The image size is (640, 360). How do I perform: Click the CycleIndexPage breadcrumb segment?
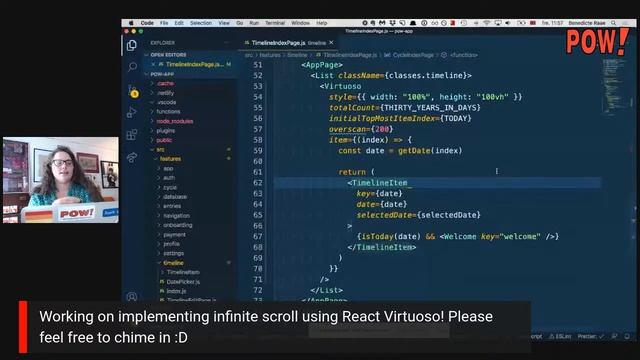point(413,55)
